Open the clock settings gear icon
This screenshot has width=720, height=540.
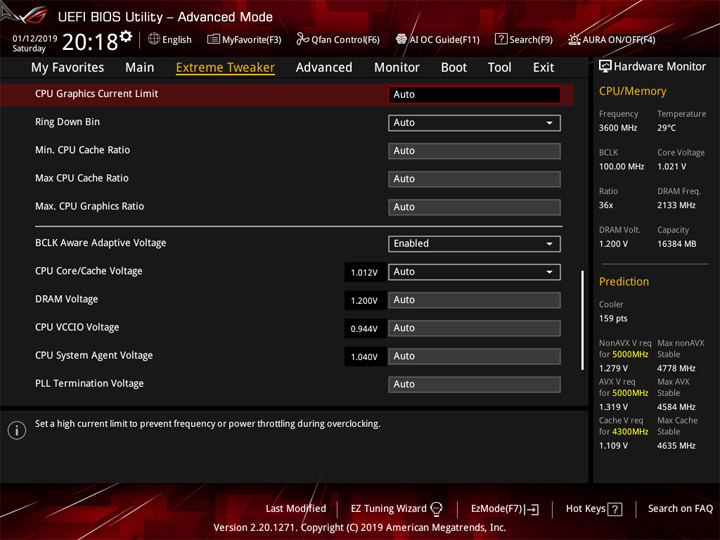[x=126, y=36]
